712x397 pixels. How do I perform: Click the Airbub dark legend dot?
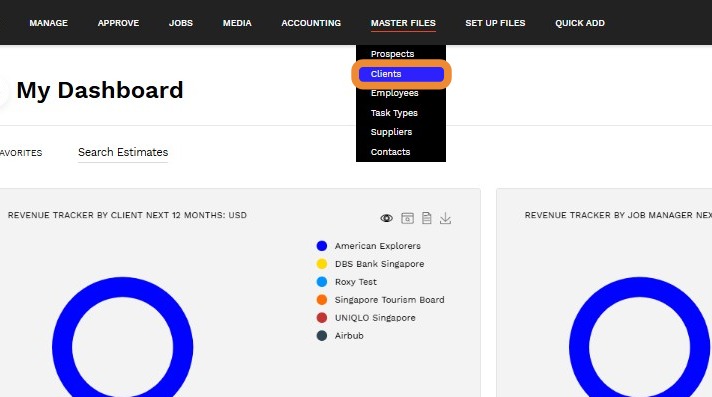coord(321,336)
